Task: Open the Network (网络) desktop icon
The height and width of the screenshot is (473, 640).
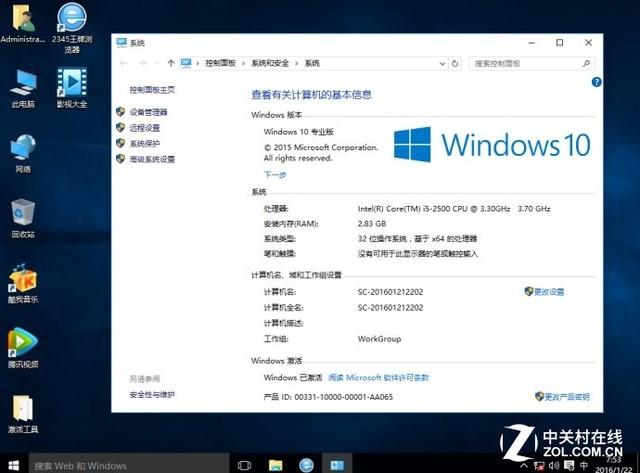Action: pyautogui.click(x=23, y=153)
